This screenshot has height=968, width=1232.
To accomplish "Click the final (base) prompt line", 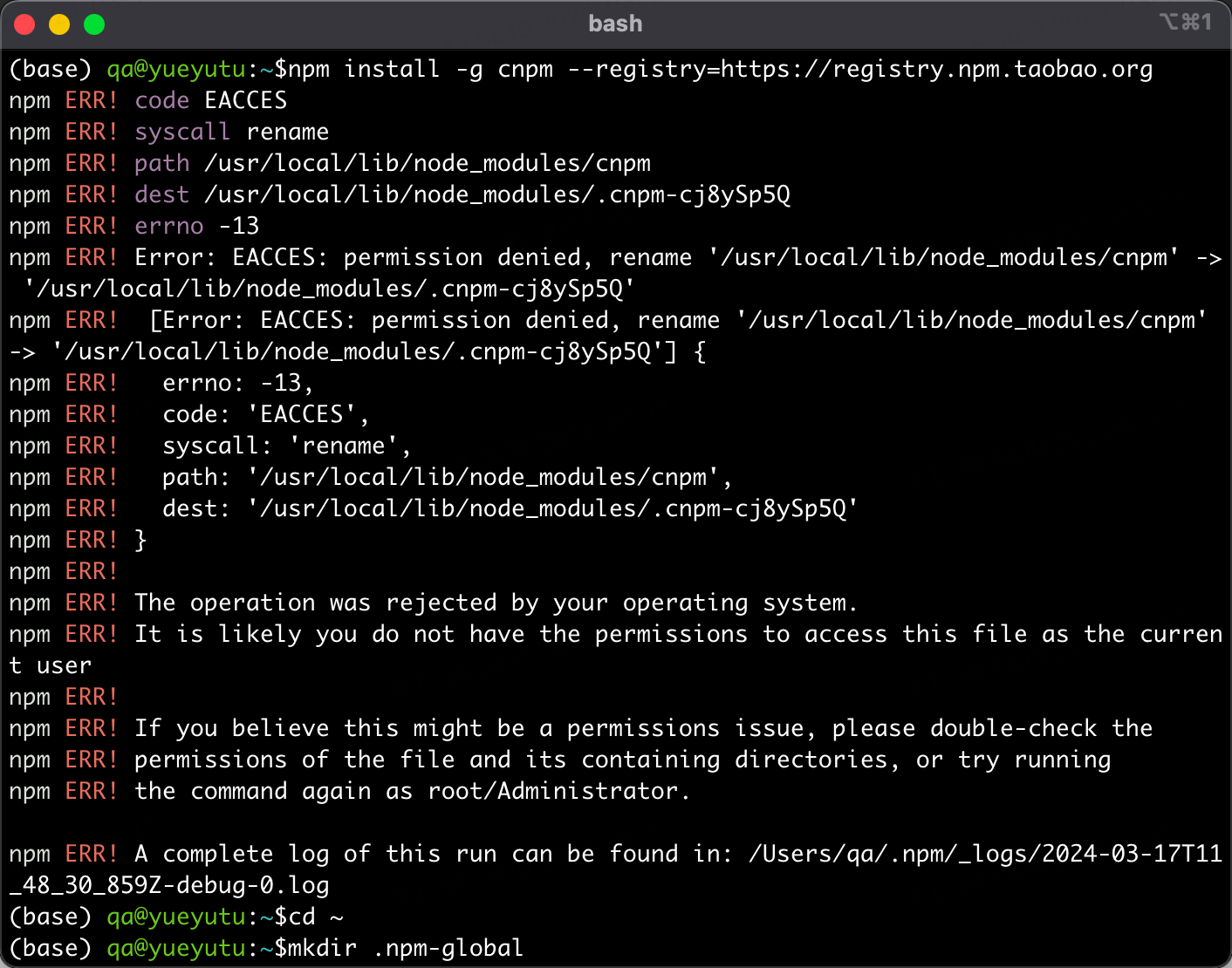I will pyautogui.click(x=50, y=948).
